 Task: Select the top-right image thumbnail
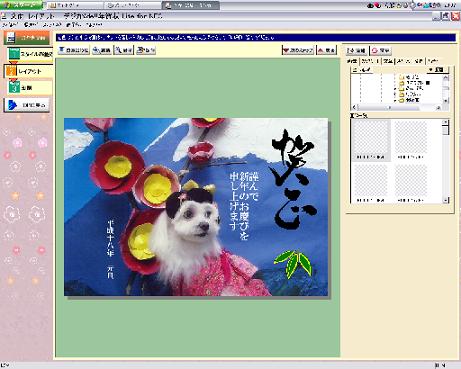pos(411,140)
